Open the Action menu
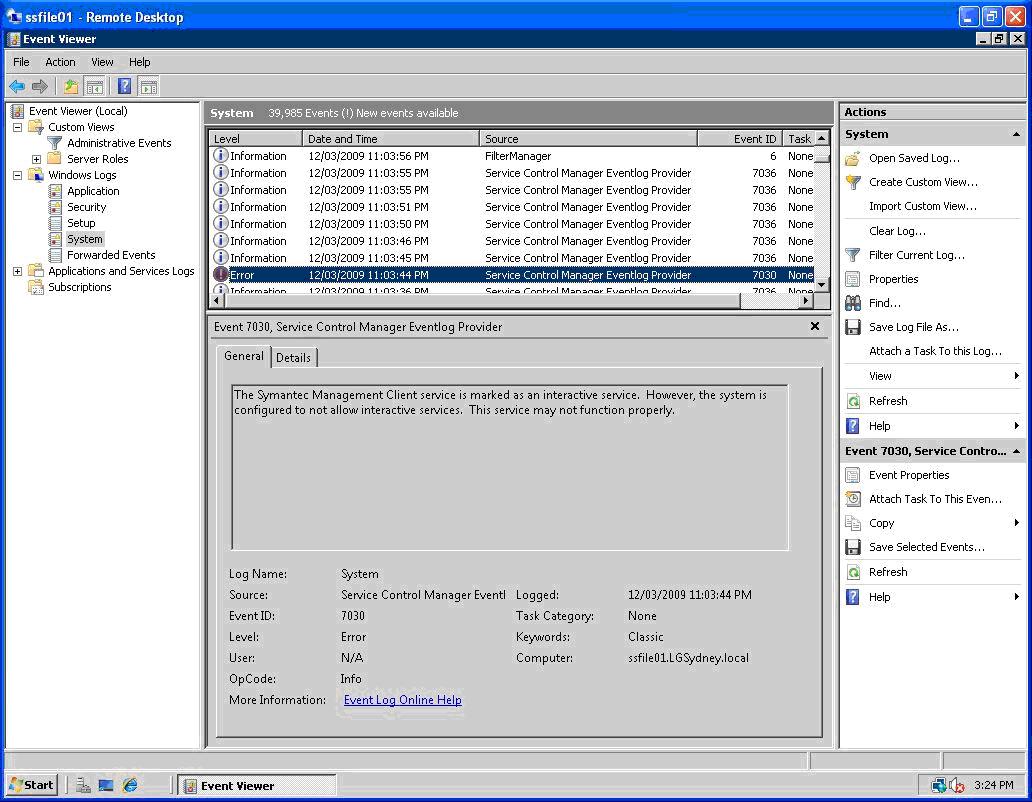The image size is (1032, 802). (60, 62)
